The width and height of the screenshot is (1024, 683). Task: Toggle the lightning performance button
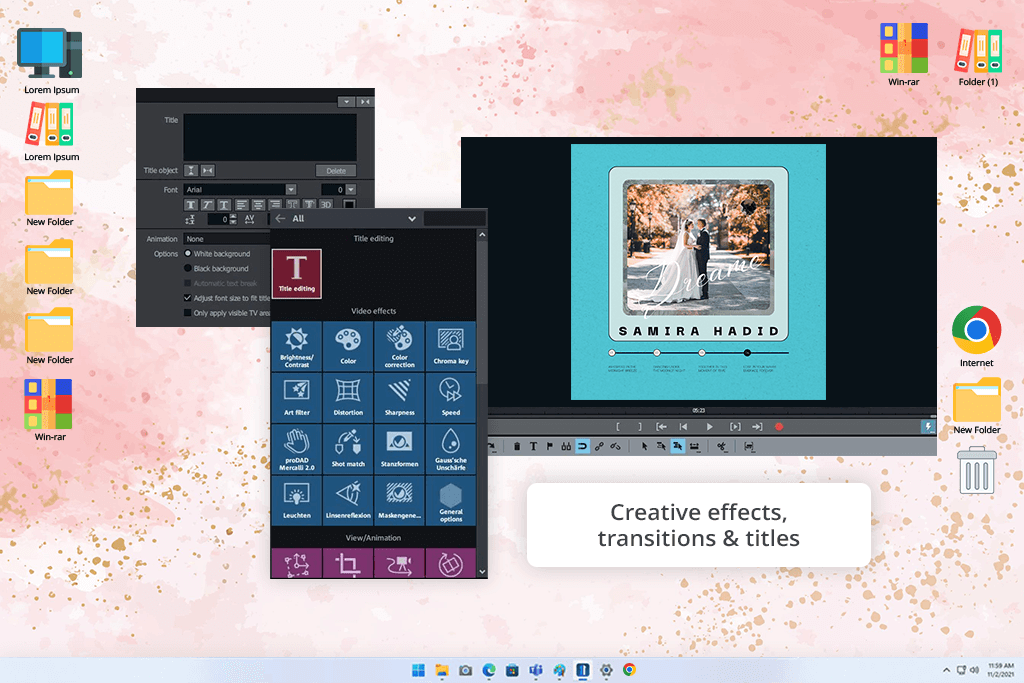[x=928, y=427]
